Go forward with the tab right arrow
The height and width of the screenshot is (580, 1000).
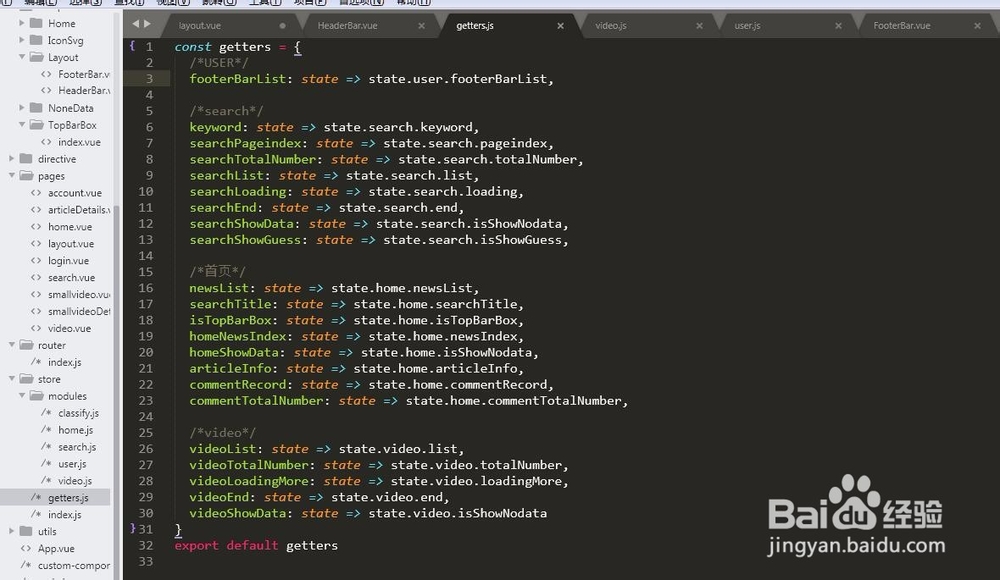pyautogui.click(x=147, y=24)
